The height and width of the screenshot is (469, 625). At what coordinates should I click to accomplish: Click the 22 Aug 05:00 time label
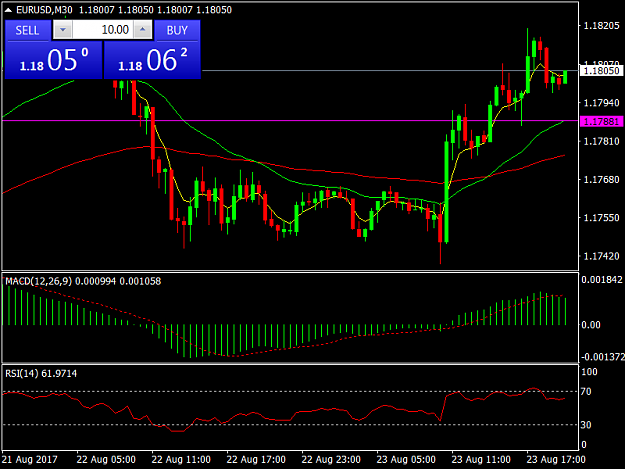pyautogui.click(x=106, y=459)
